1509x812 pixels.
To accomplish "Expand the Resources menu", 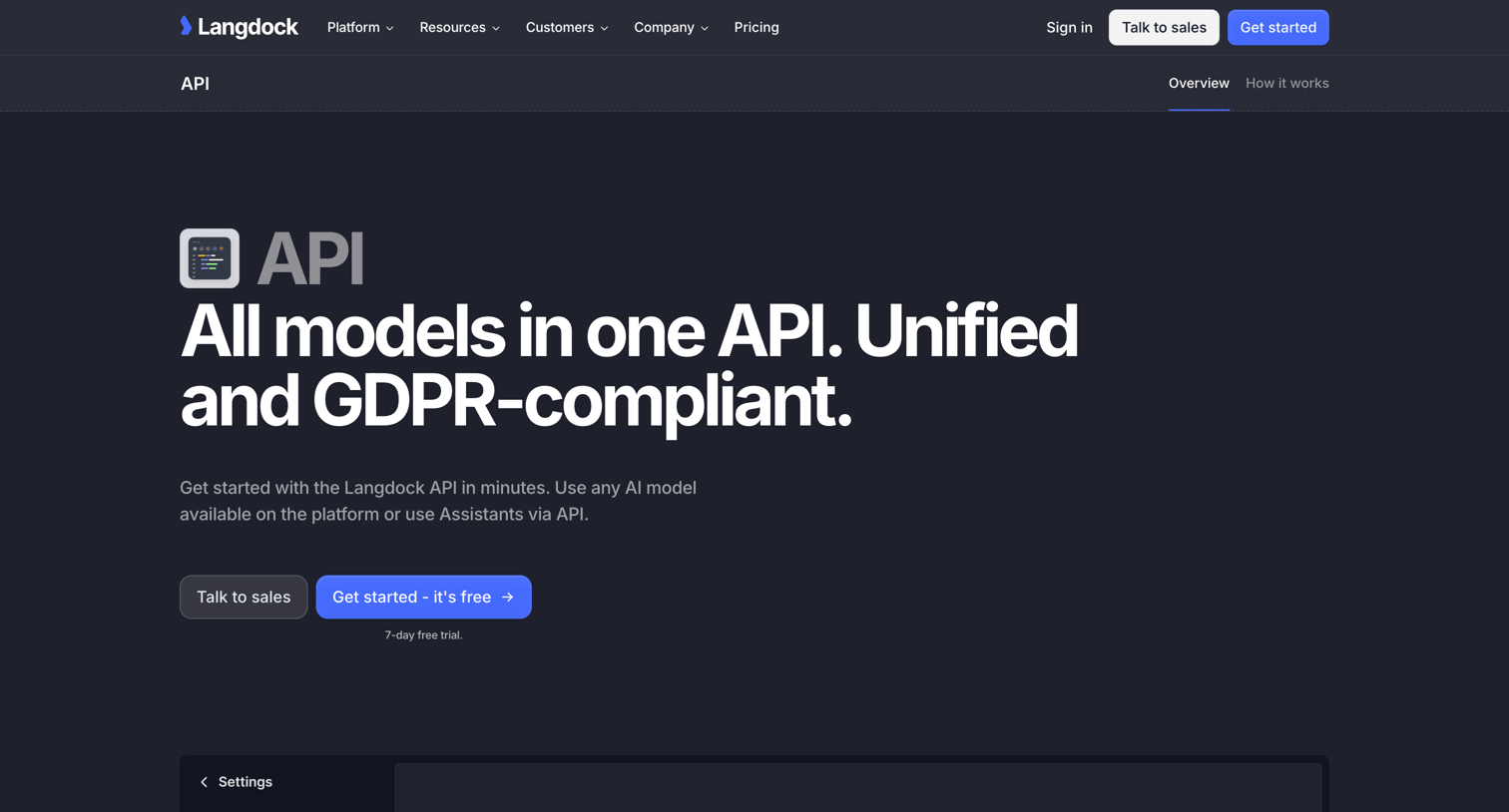I will (x=460, y=28).
